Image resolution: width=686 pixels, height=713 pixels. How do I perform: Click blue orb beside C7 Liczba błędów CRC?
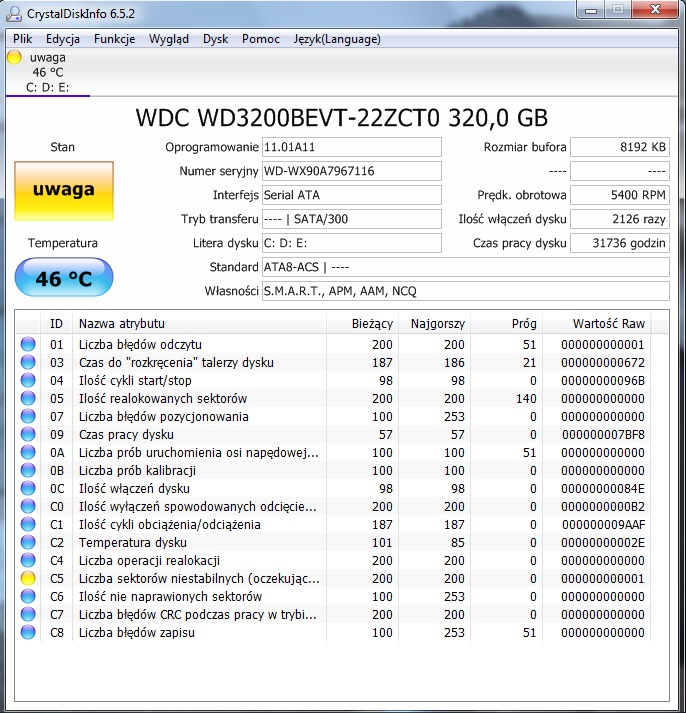pyautogui.click(x=28, y=614)
